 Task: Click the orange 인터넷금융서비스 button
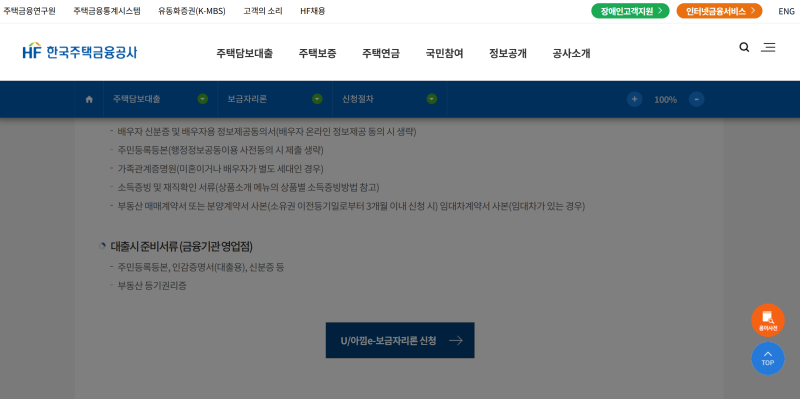pyautogui.click(x=719, y=11)
